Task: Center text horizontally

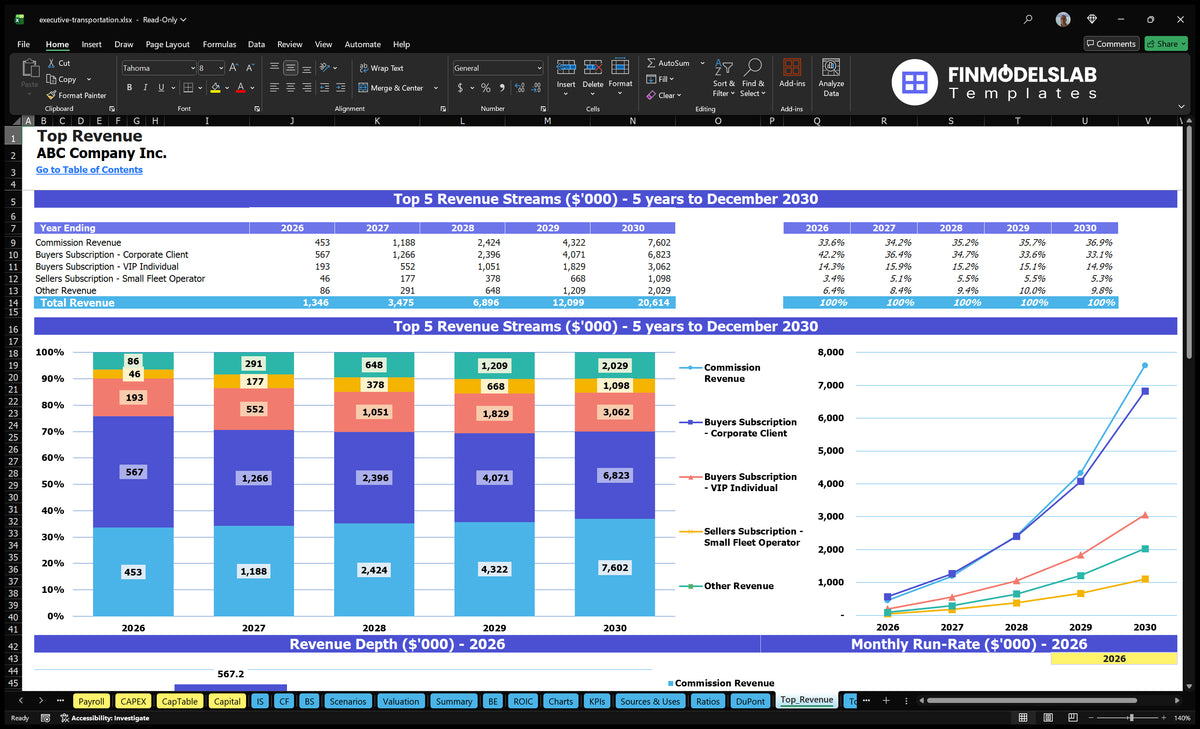Action: click(290, 88)
